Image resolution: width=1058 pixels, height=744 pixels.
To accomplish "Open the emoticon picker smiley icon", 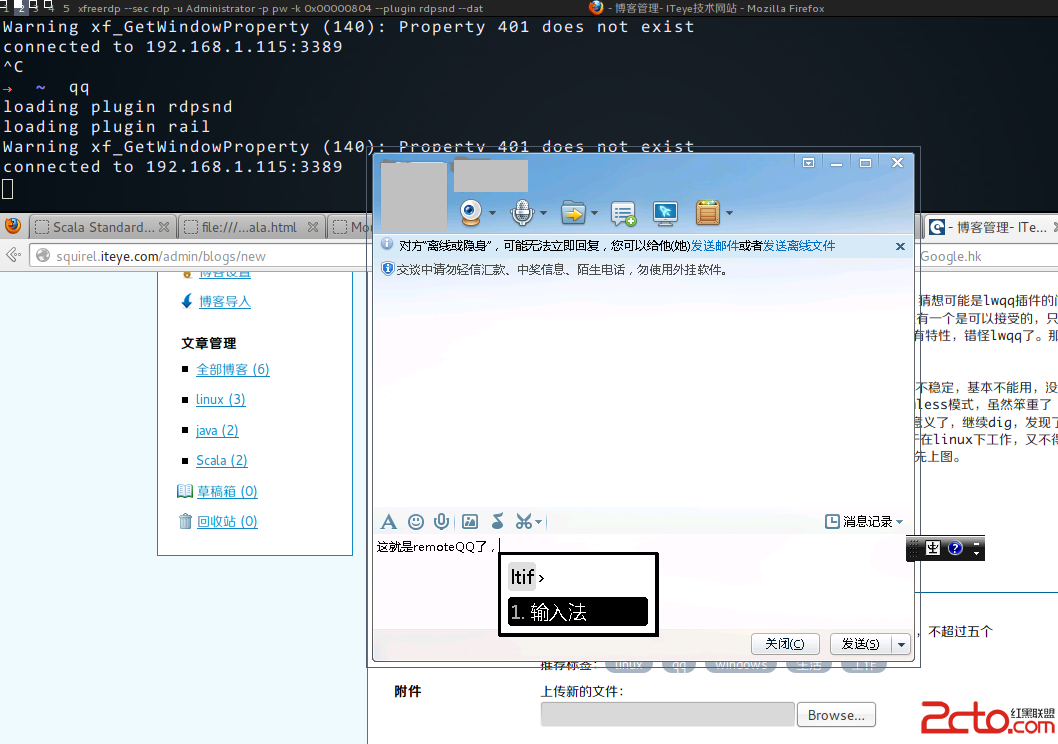I will 416,521.
